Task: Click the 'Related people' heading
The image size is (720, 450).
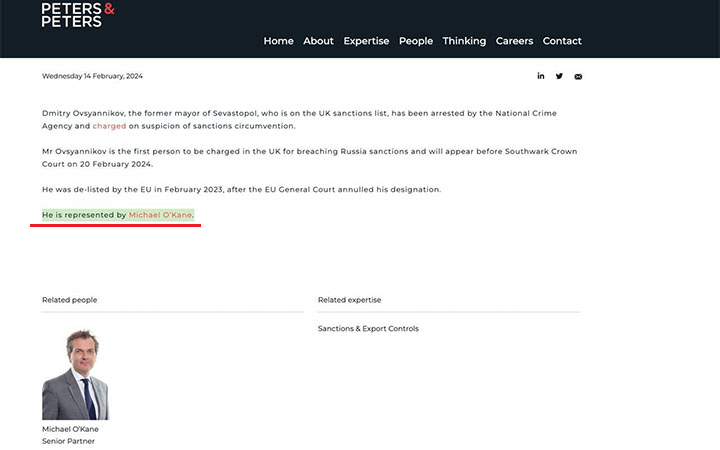Action: click(x=69, y=300)
